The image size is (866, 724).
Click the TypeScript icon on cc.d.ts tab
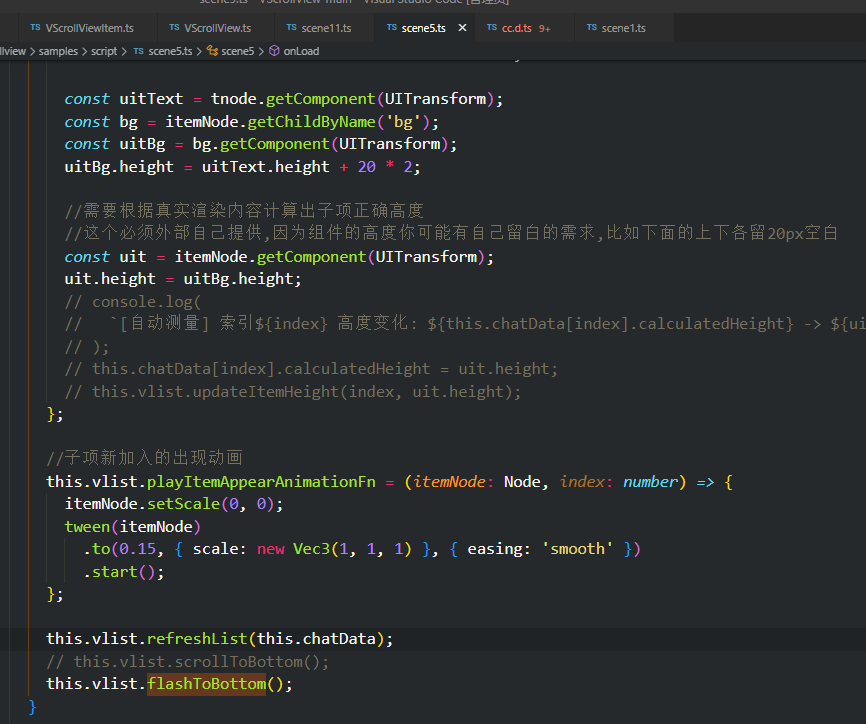point(492,28)
